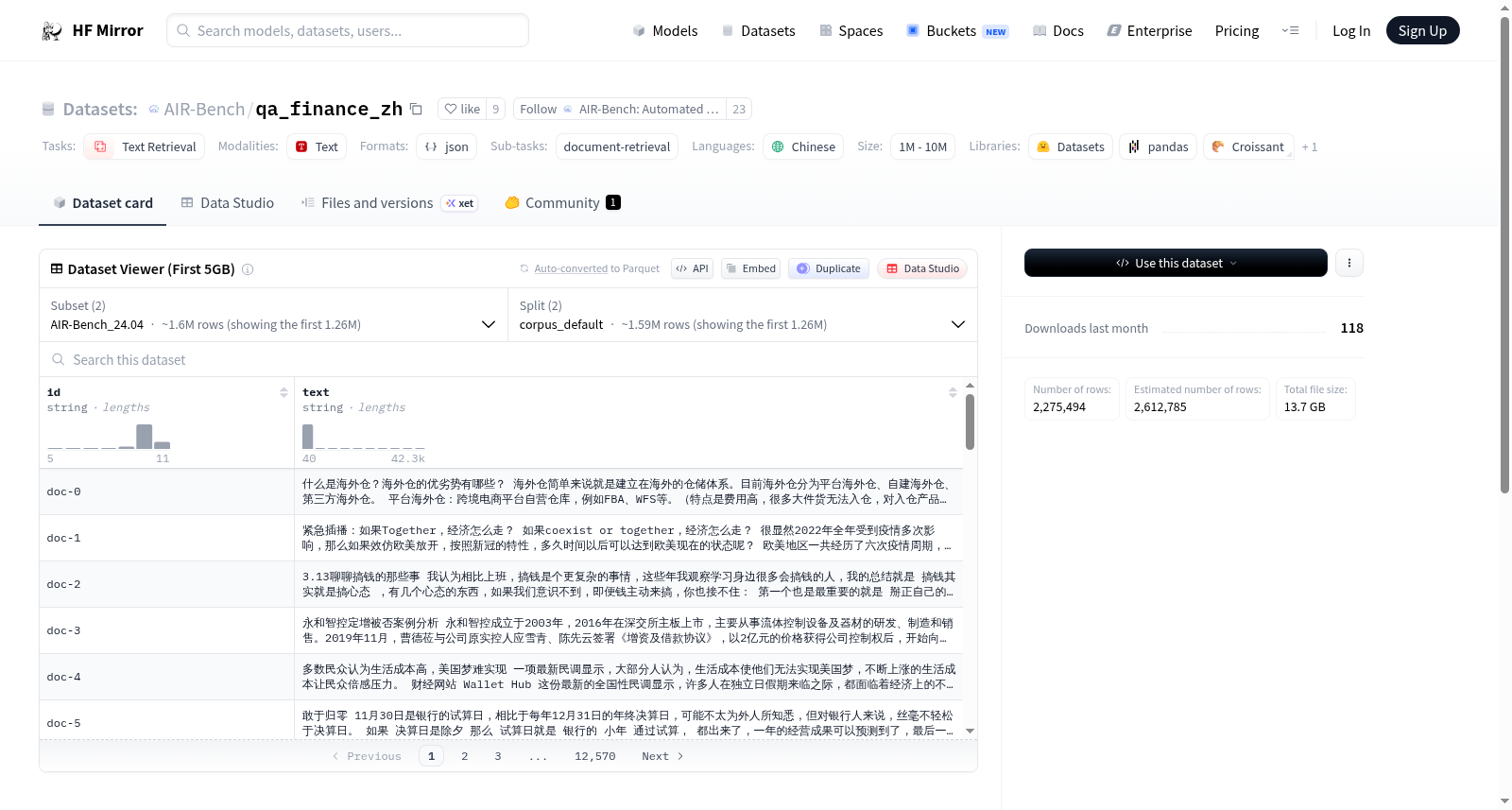Click the follower count 23
Viewport: 1512px width, 810px height.
pos(739,109)
